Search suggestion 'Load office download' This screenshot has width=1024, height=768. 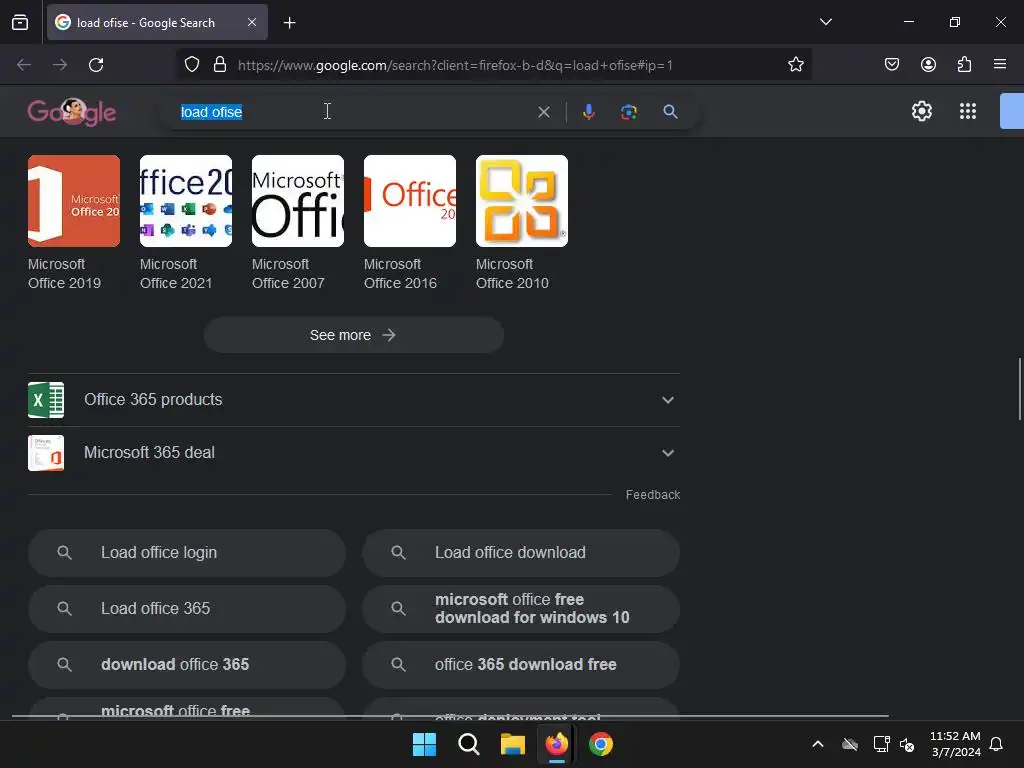(521, 552)
